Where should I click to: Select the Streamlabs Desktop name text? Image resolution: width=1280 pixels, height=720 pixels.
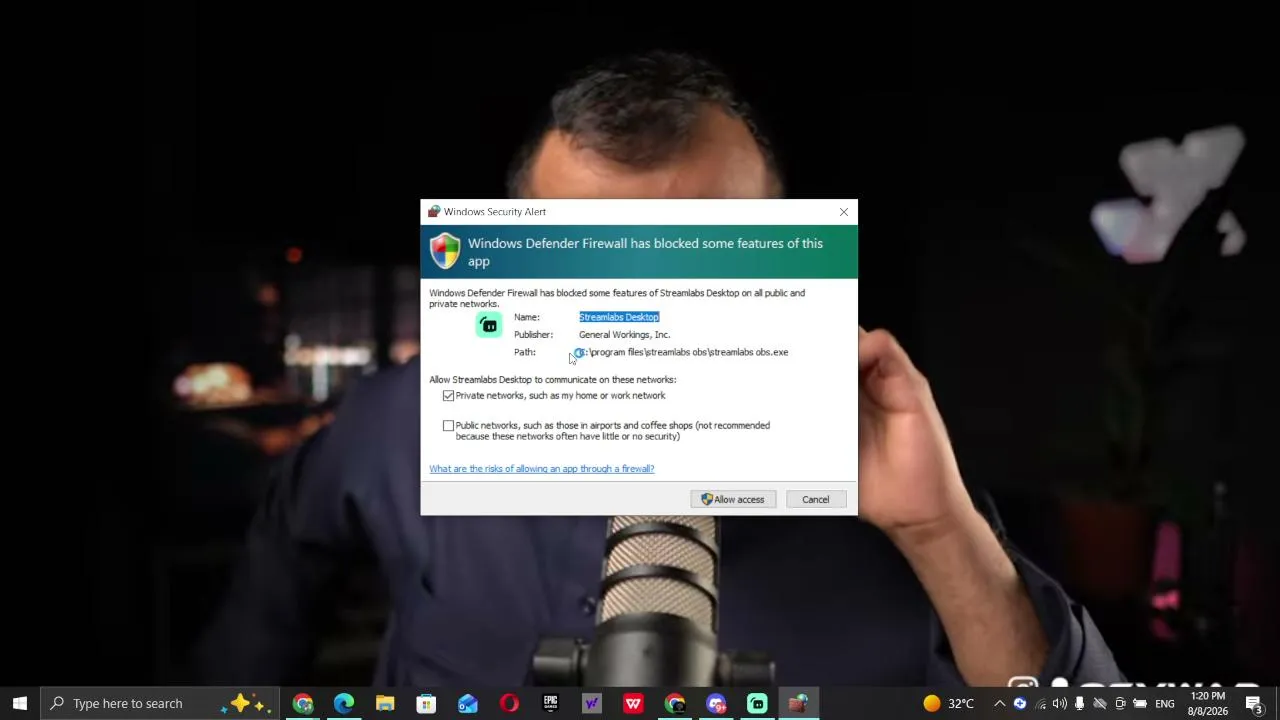pos(619,317)
